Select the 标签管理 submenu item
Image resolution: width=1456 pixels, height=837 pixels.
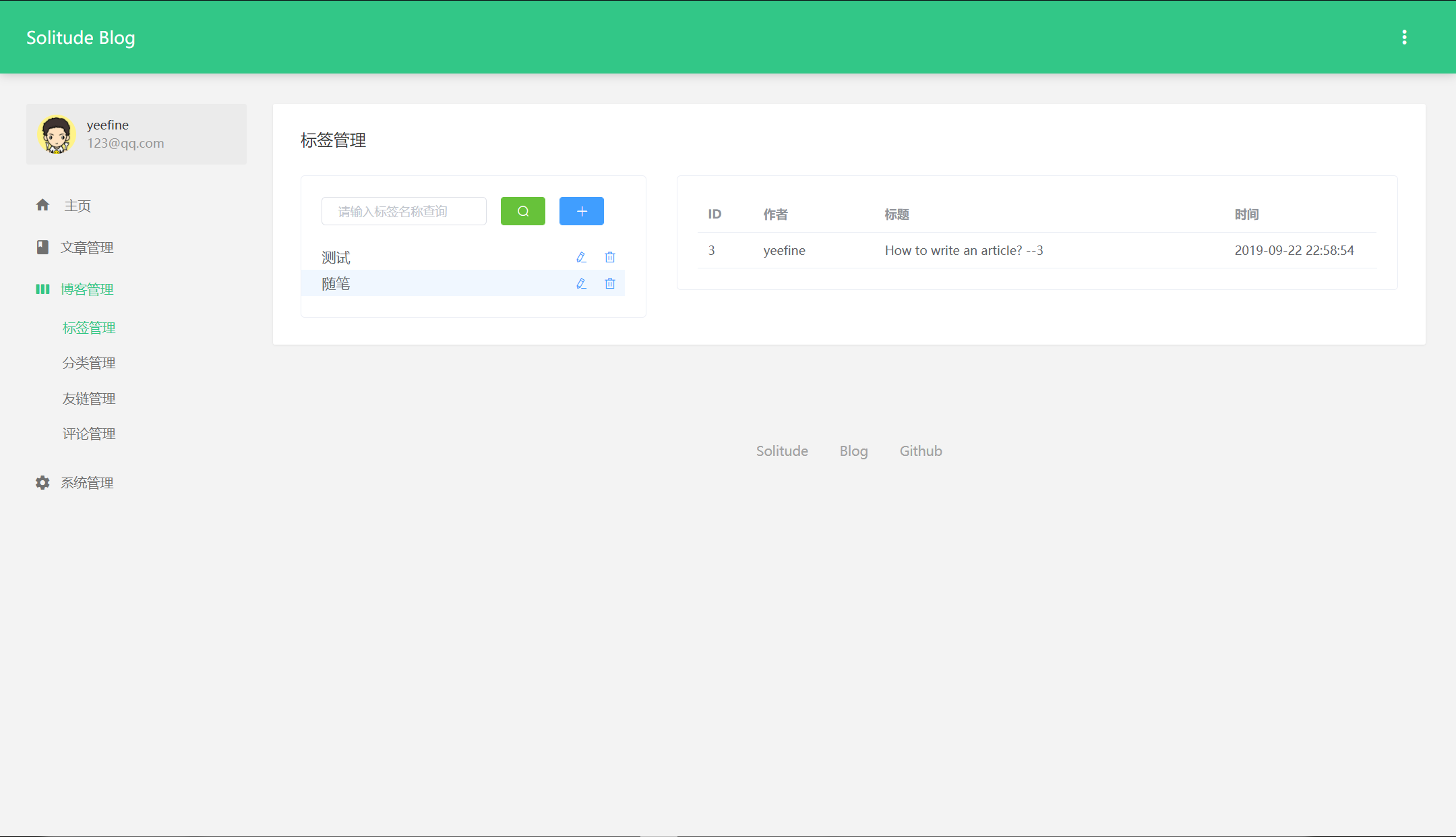click(x=88, y=328)
